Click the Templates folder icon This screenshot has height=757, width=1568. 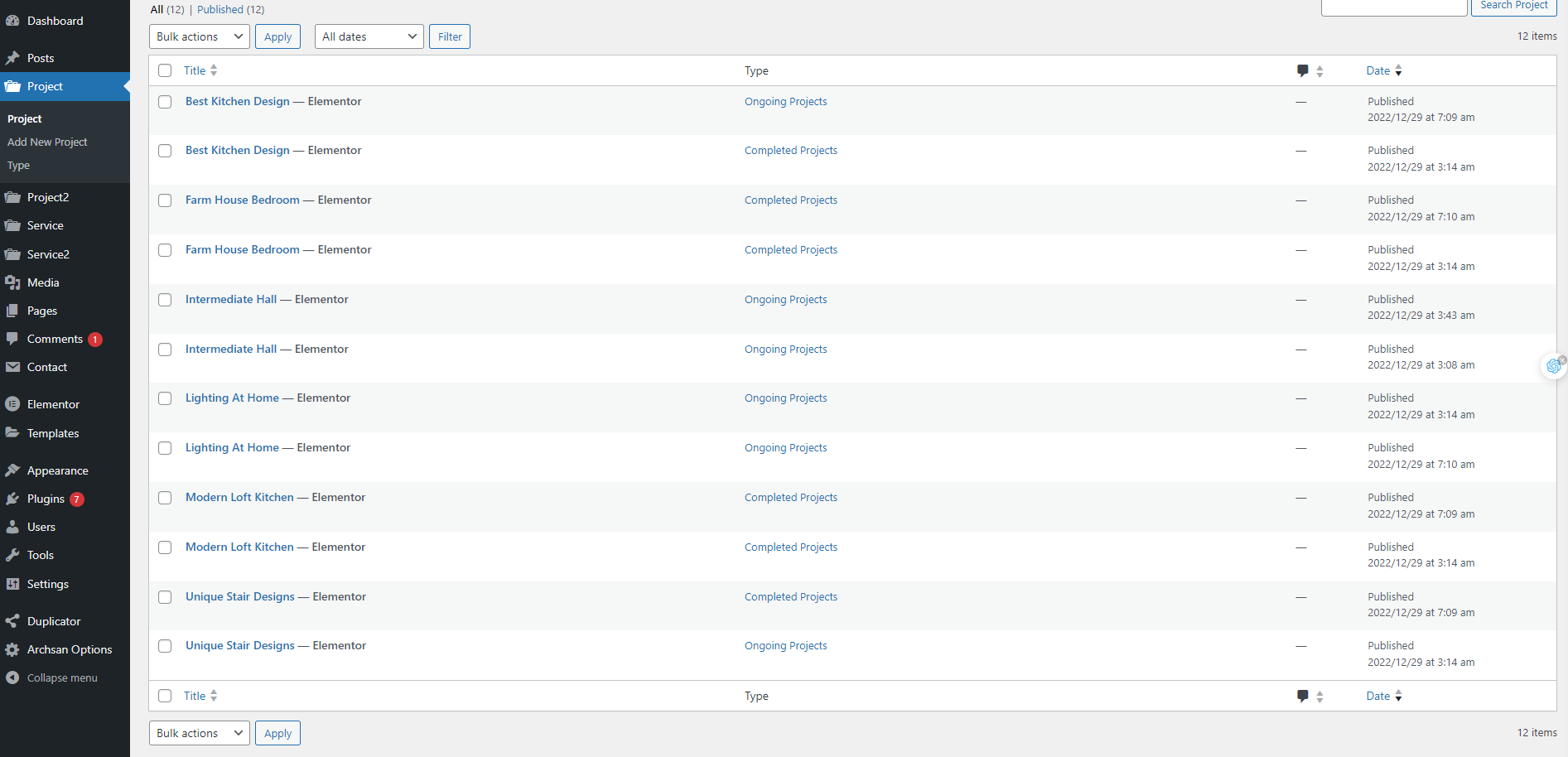12,433
